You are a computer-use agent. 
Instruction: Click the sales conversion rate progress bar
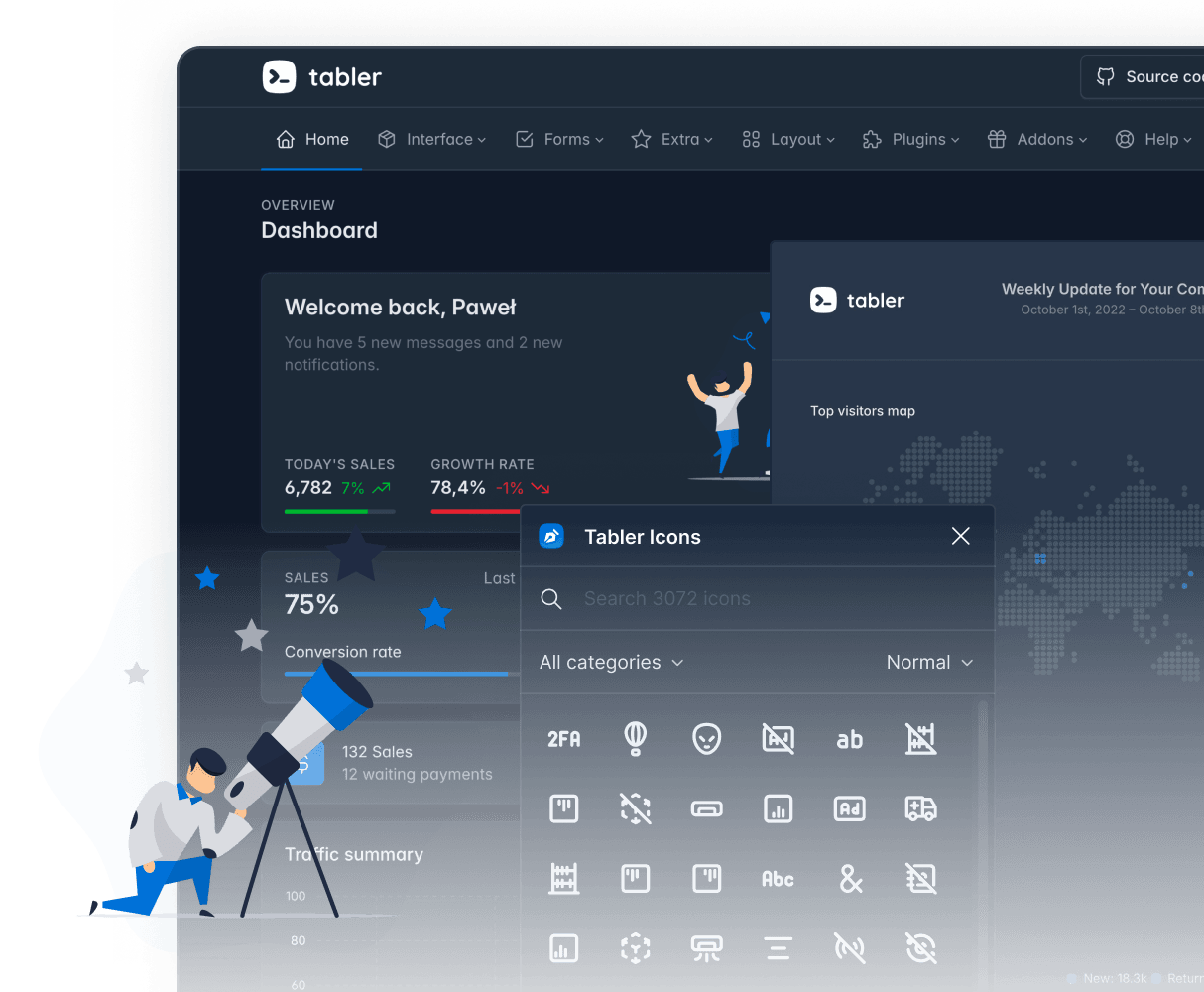click(x=397, y=674)
